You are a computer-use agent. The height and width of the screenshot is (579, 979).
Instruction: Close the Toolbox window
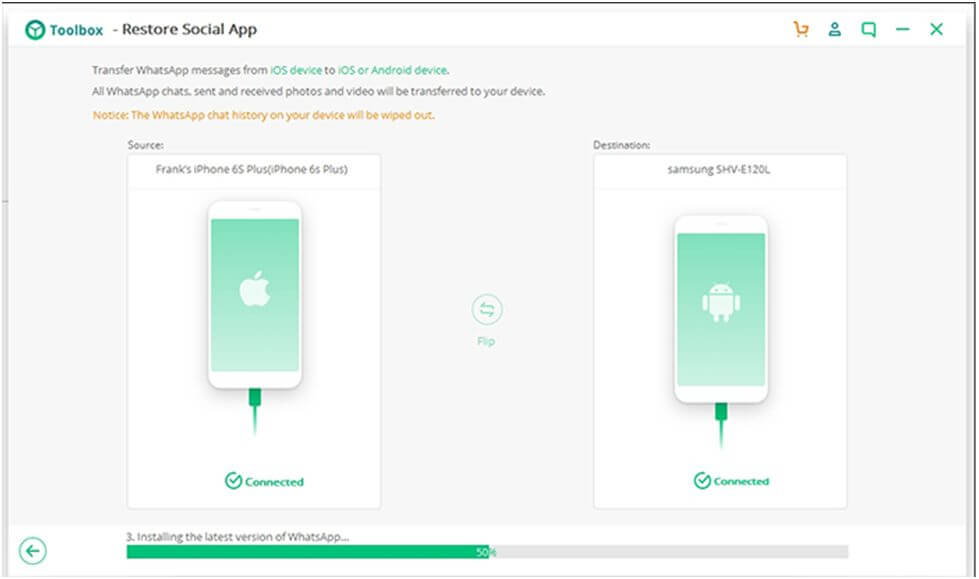936,30
